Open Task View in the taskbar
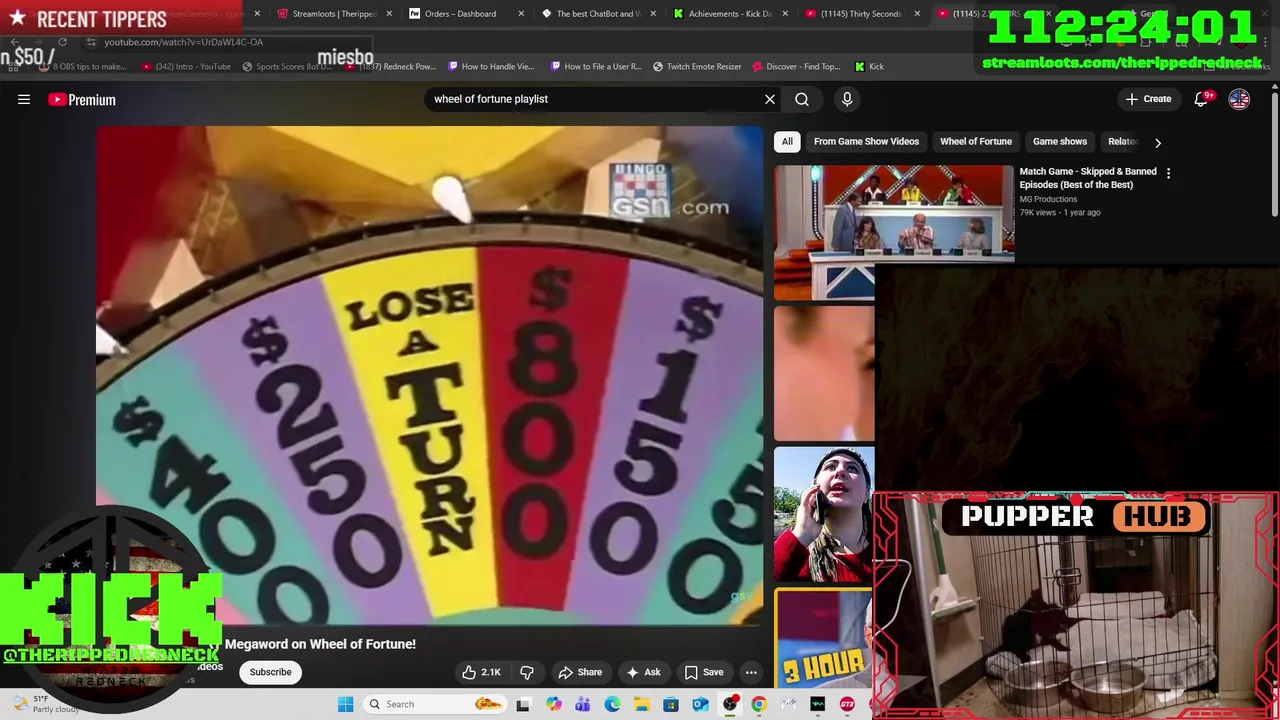Image resolution: width=1280 pixels, height=720 pixels. pos(523,704)
